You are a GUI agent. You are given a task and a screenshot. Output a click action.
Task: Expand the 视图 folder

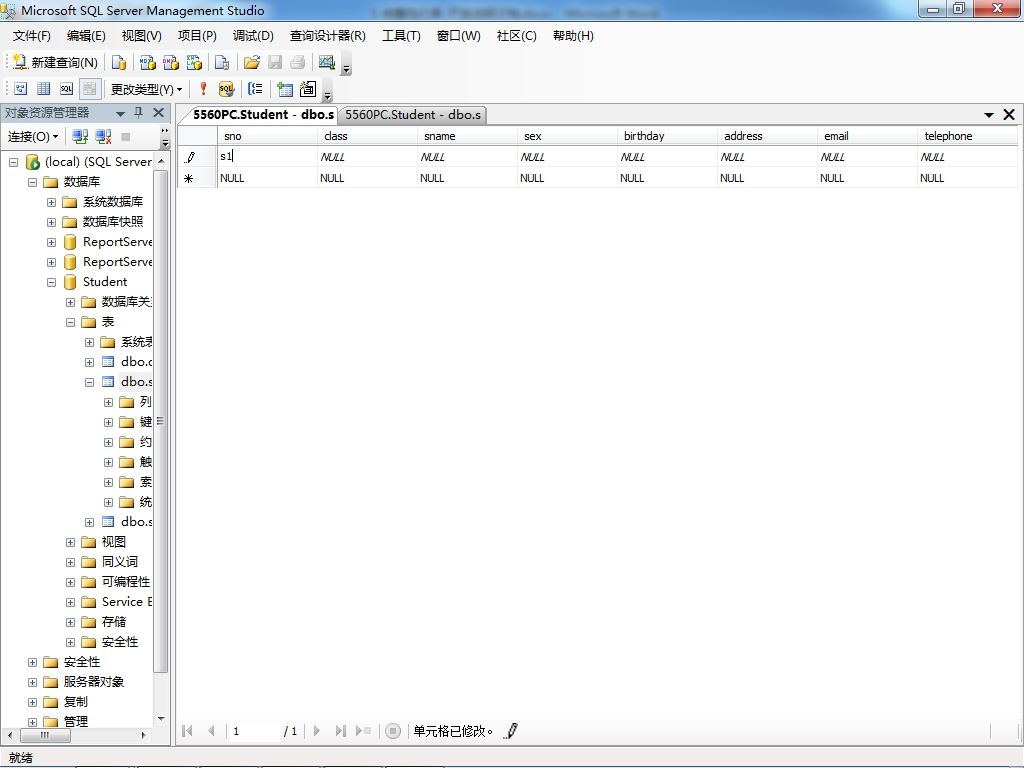click(x=70, y=542)
